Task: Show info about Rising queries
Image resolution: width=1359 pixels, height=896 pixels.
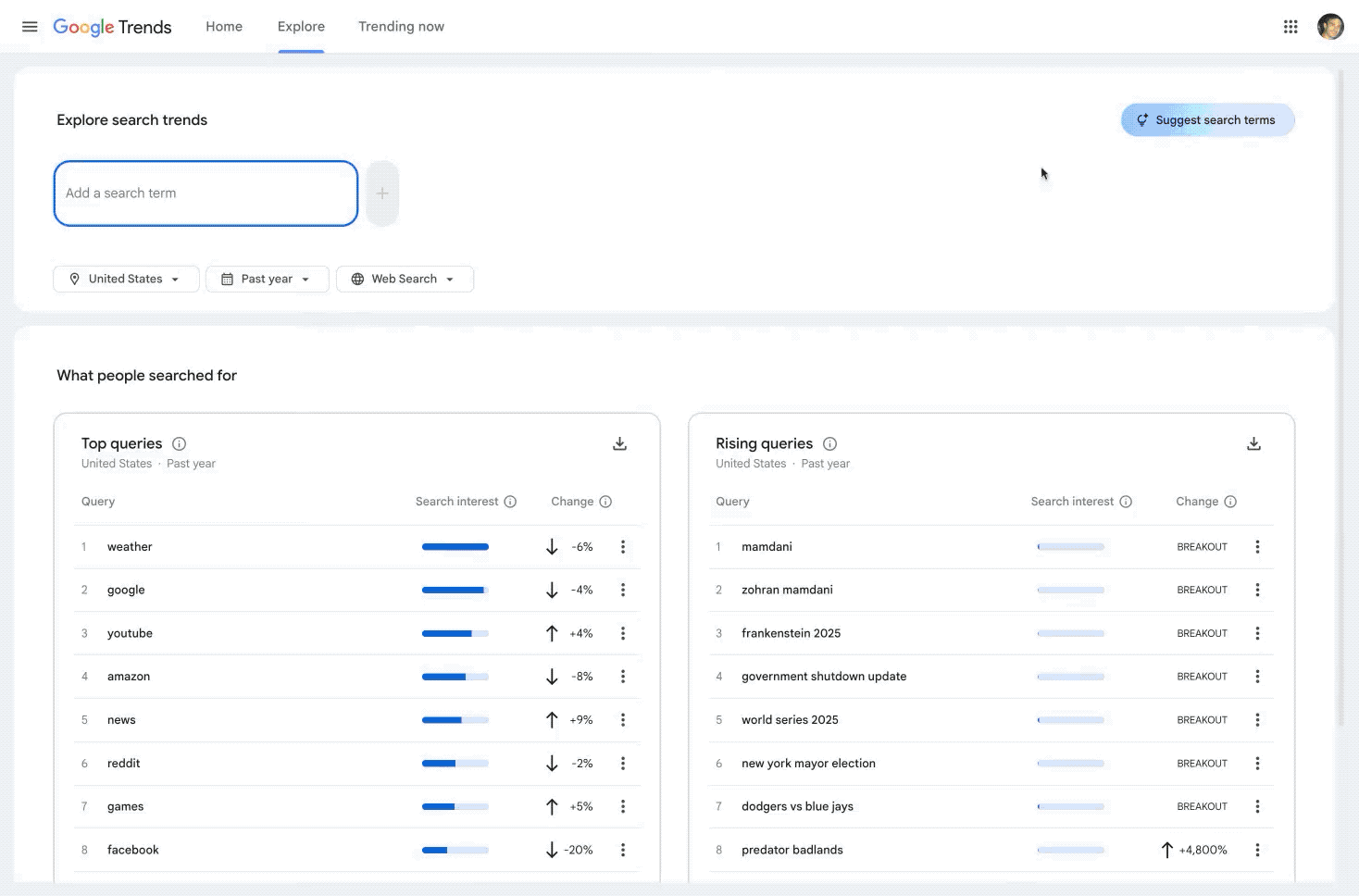Action: click(830, 444)
